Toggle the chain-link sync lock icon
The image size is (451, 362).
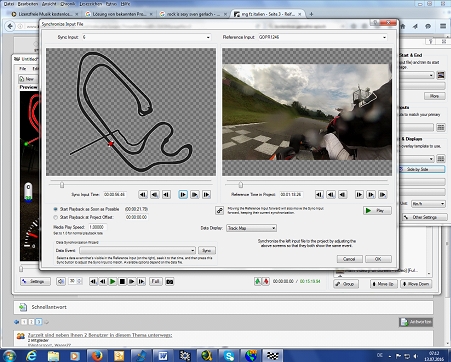point(219,210)
